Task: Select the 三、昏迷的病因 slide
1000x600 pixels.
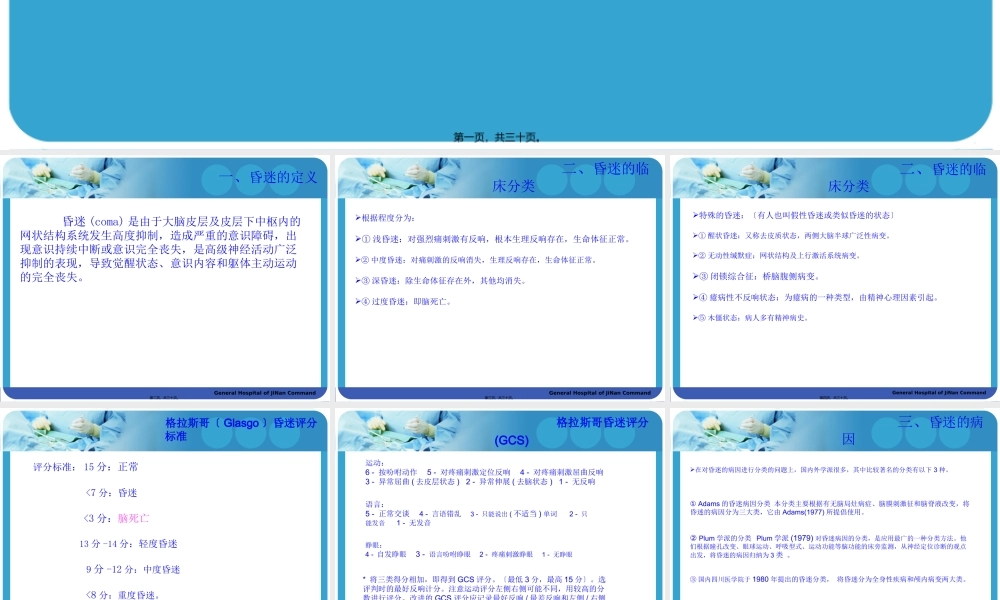Action: (x=833, y=500)
